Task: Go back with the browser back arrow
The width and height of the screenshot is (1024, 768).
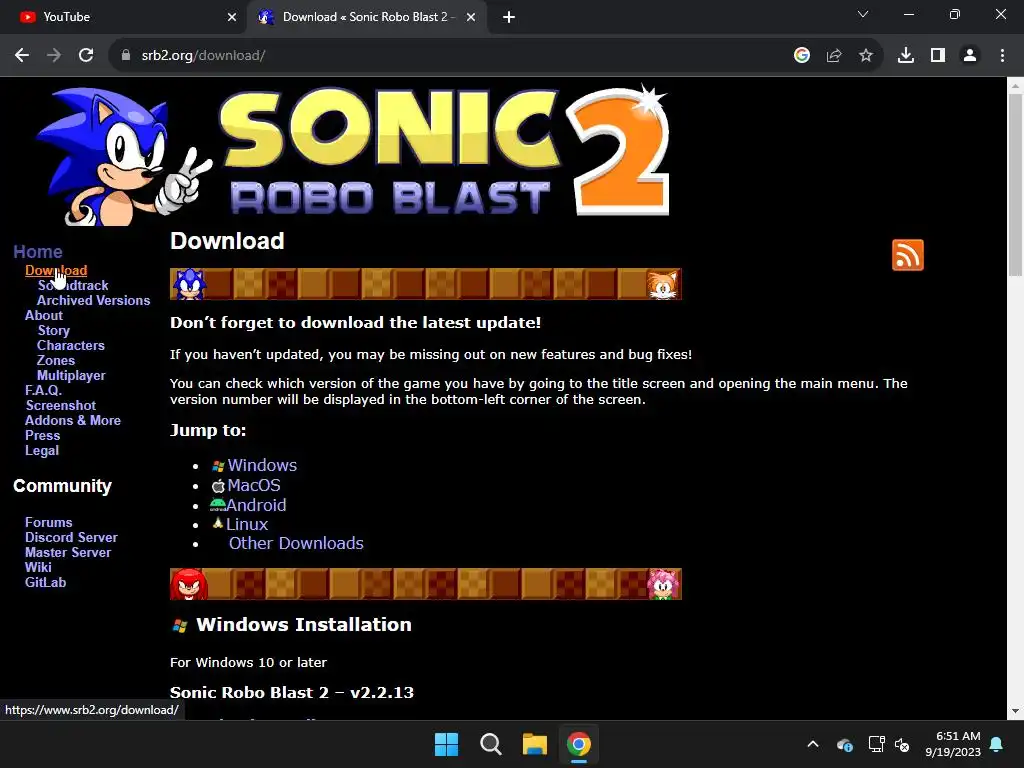Action: 22,56
